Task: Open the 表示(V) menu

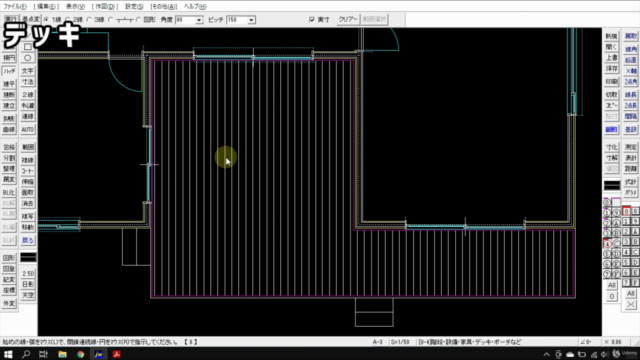Action: 76,7
